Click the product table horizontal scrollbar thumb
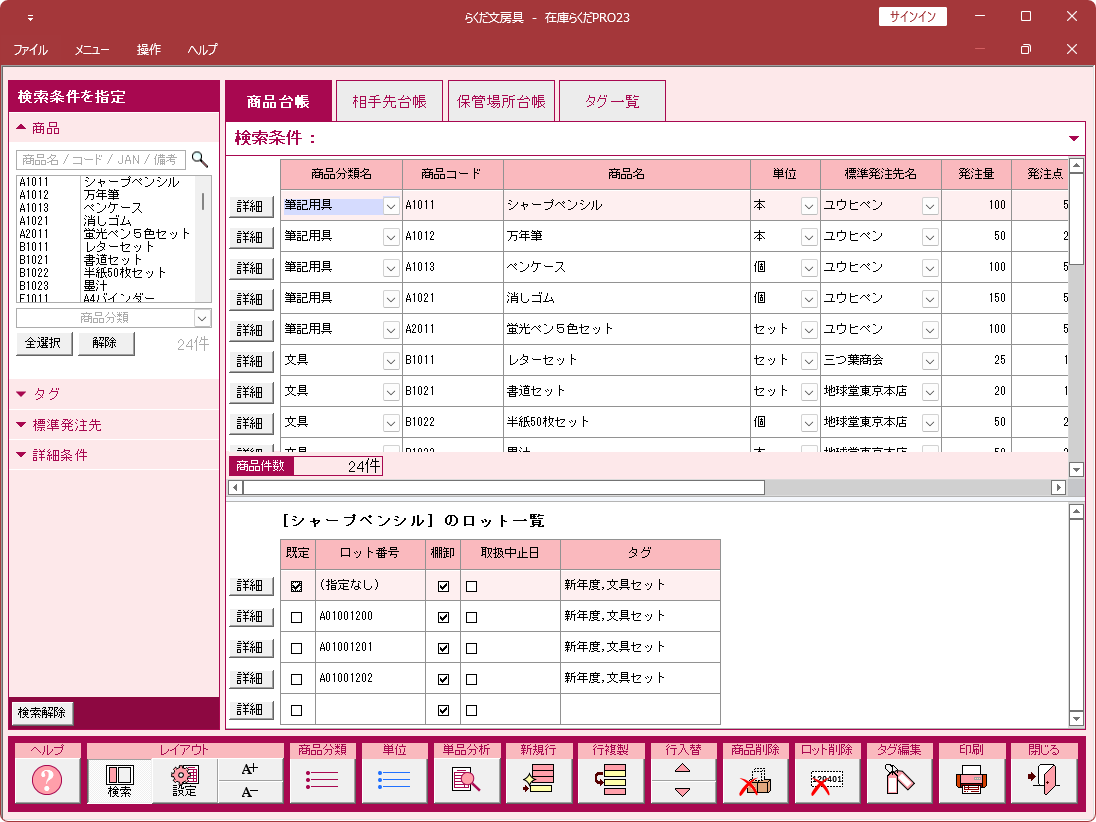This screenshot has height=822, width=1096. coord(503,487)
